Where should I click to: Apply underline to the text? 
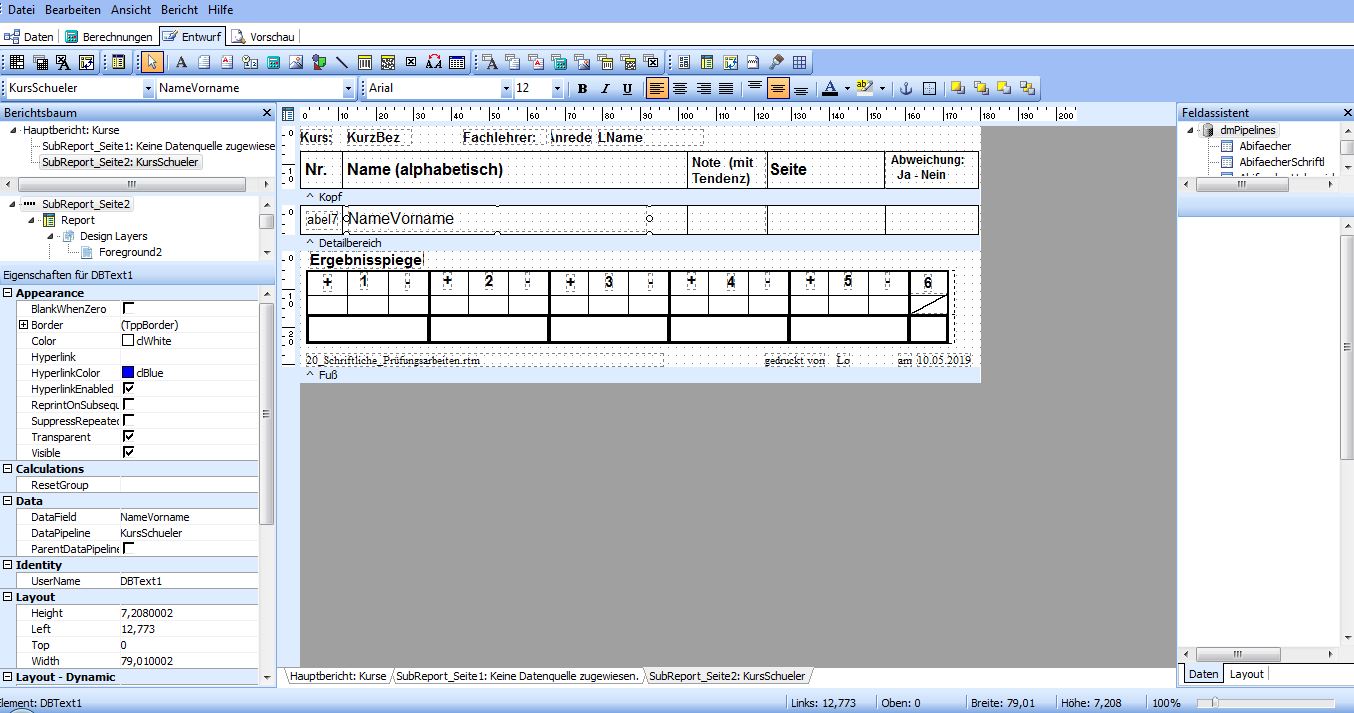627,89
